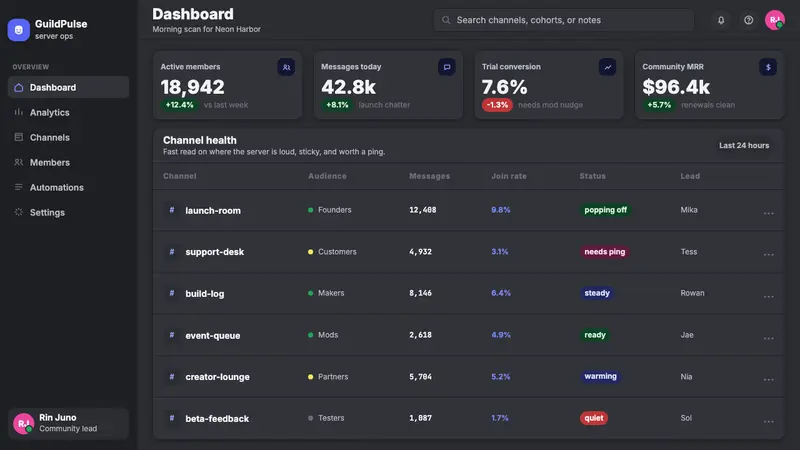Open the beta-feedback channel link
Screen dimensions: 800x450
[217, 418]
